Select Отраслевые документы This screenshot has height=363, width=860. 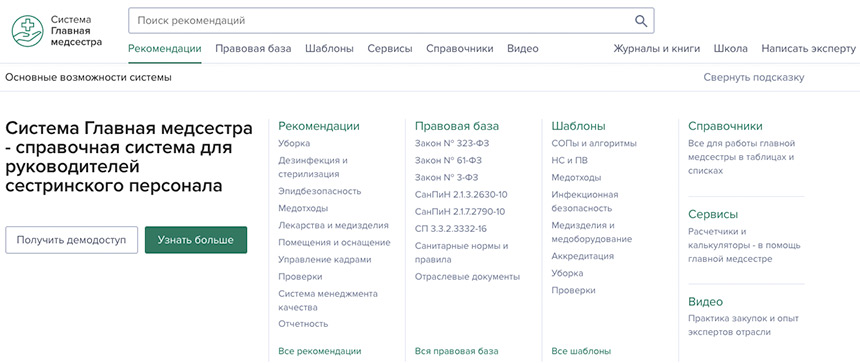pyautogui.click(x=467, y=276)
